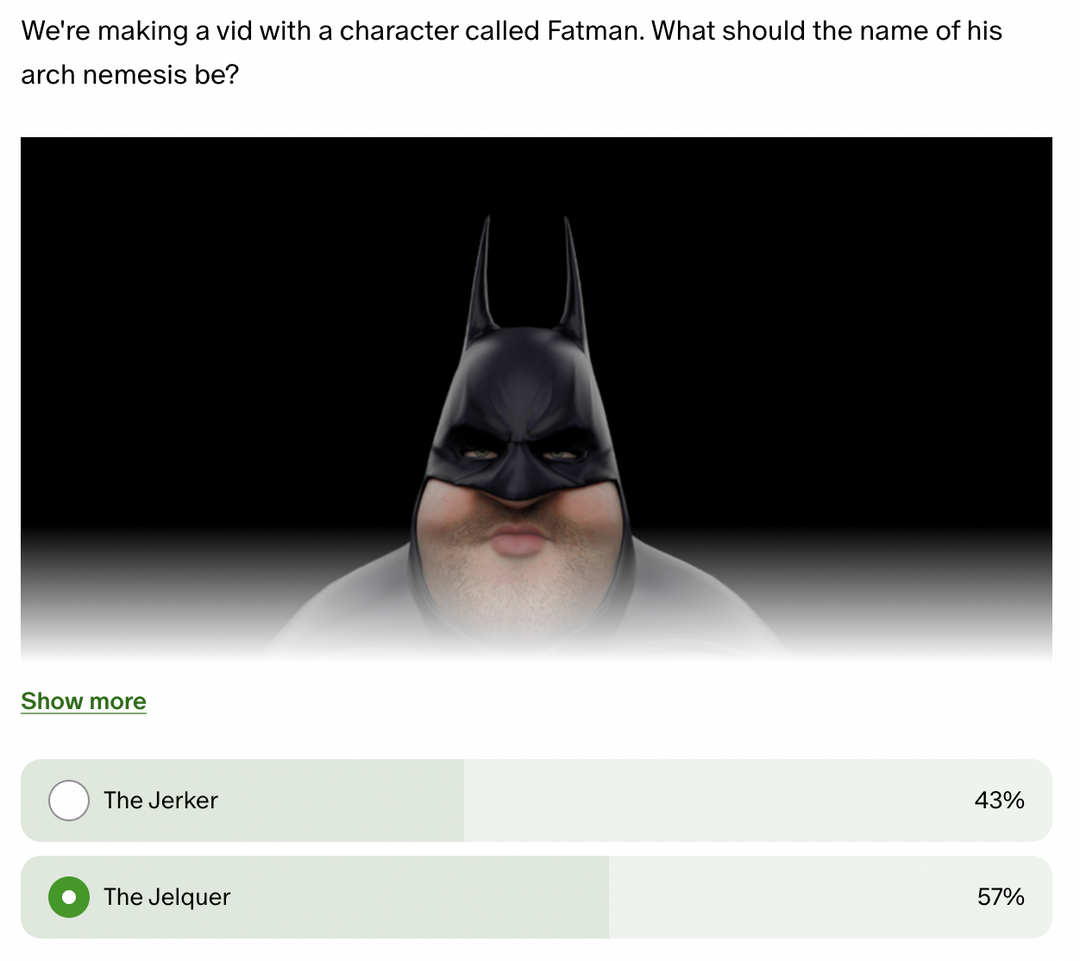The width and height of the screenshot is (1080, 961).
Task: Click Fatman's eyes in the mask
Action: tap(520, 454)
